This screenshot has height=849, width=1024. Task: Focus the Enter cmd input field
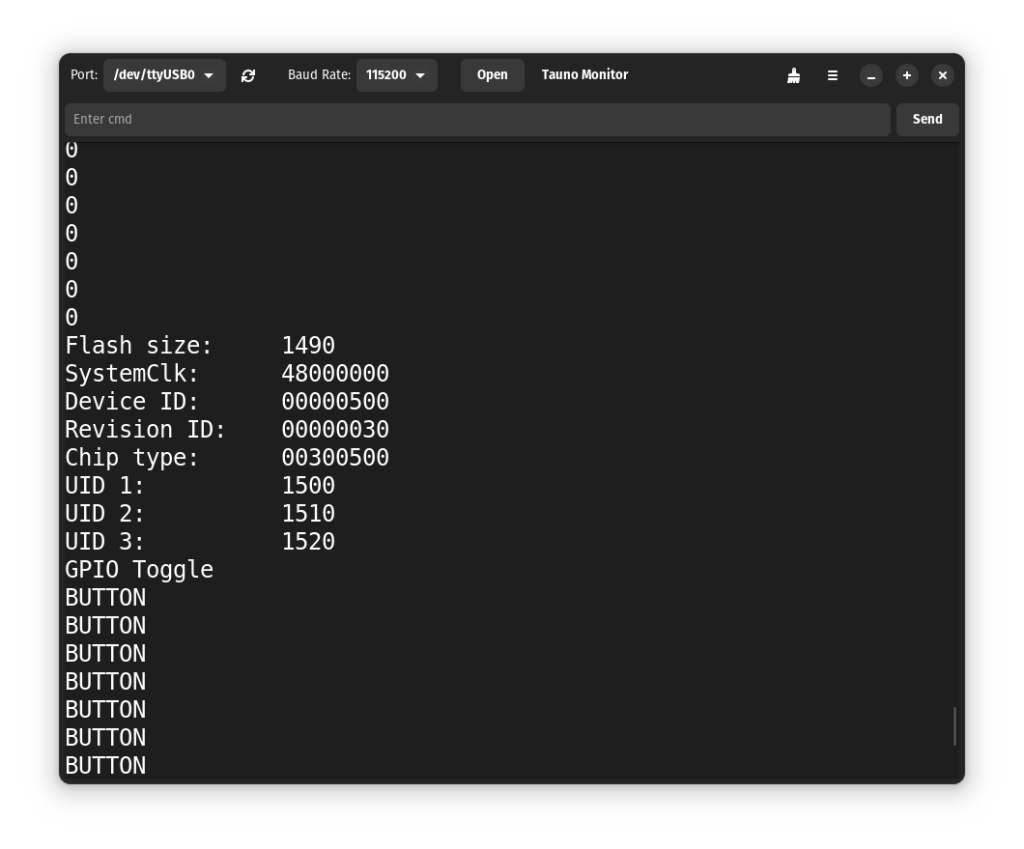[x=477, y=119]
